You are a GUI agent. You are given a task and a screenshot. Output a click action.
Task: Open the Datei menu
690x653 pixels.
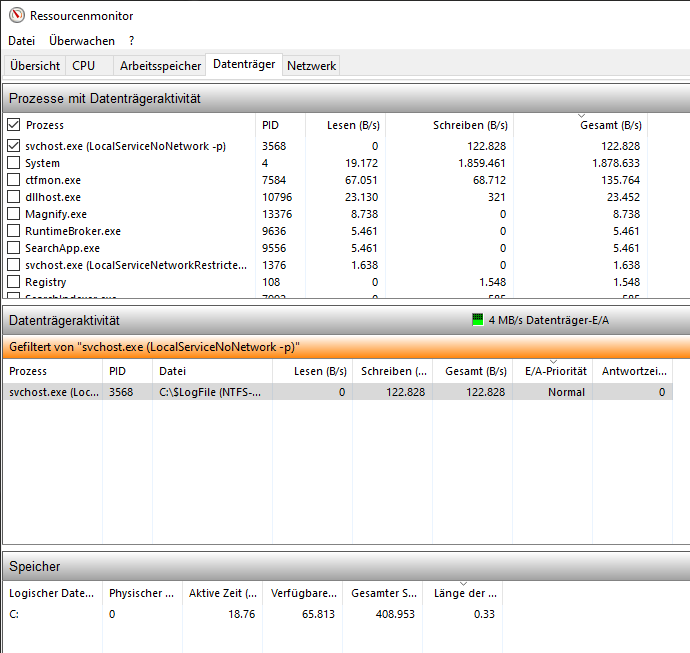tap(22, 41)
